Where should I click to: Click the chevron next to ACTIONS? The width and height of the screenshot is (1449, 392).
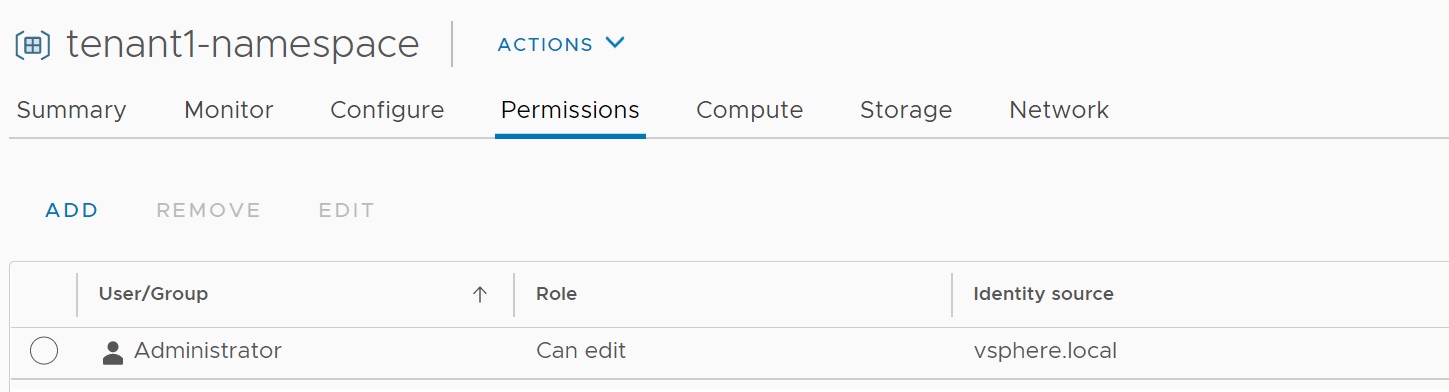615,43
